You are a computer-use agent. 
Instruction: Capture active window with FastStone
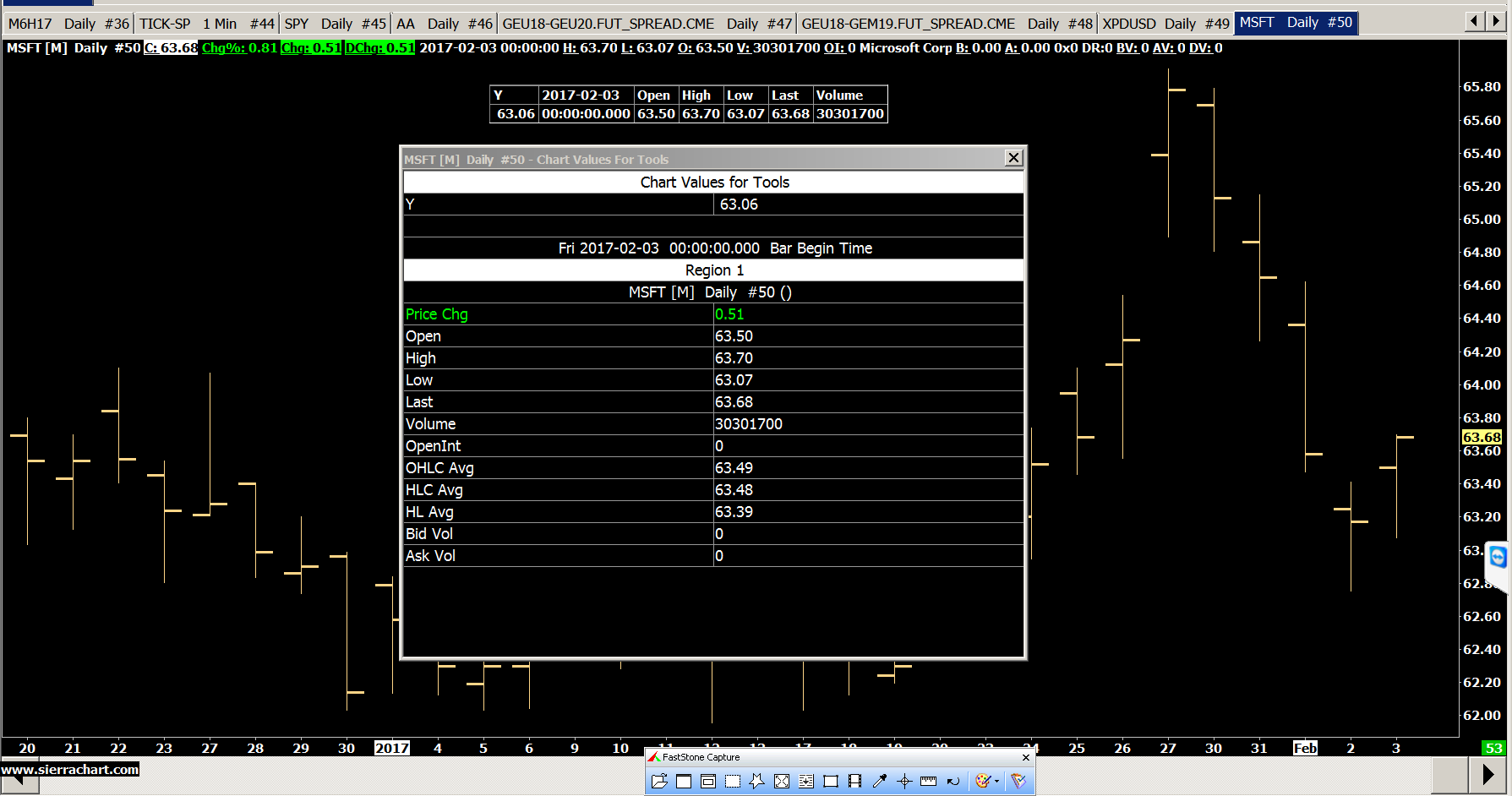pyautogui.click(x=684, y=781)
